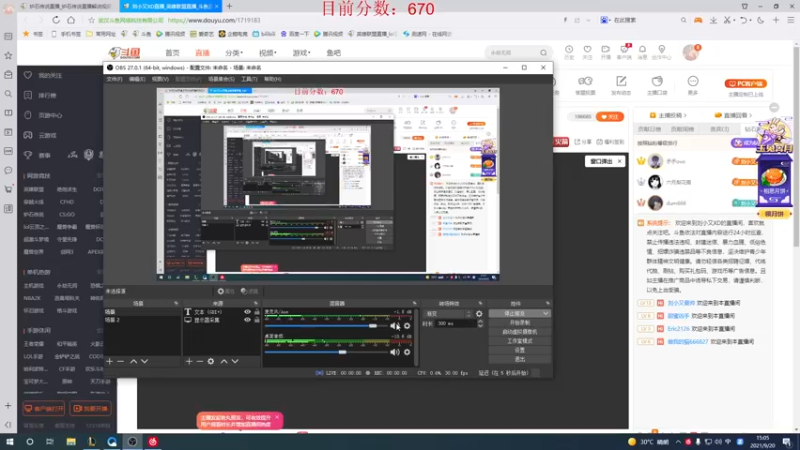Expand the Douyu games (游戏) dropdown in navigation

[x=301, y=53]
